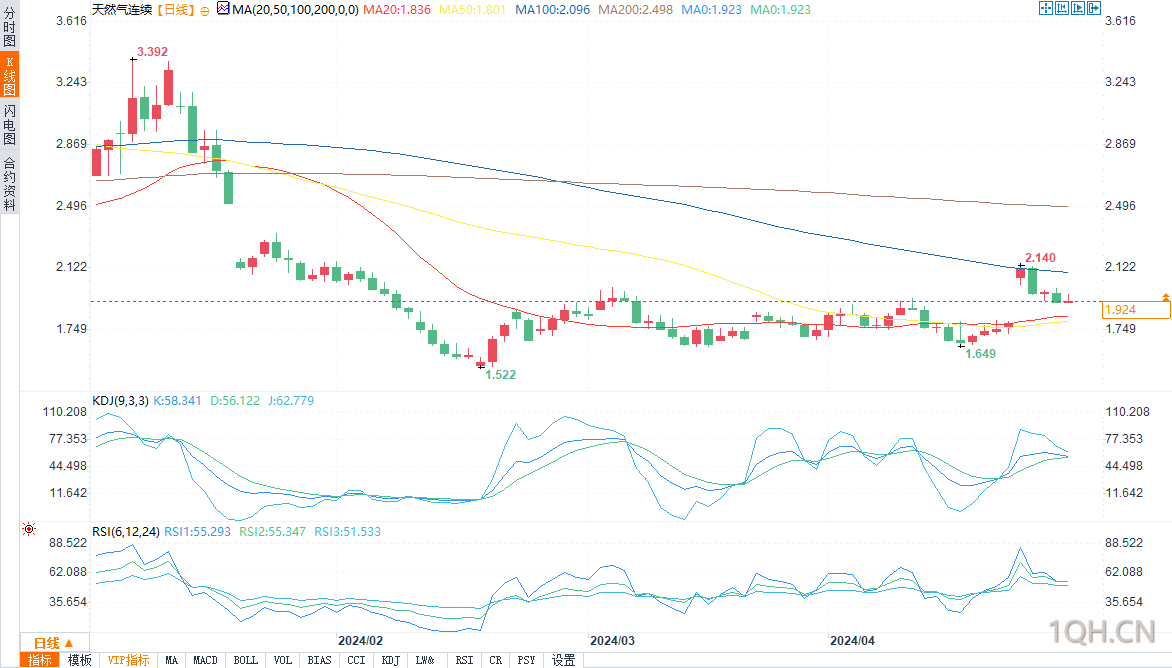The image size is (1172, 668).
Task: Click the jump-to-chart-start axis icon
Action: coord(1061,8)
